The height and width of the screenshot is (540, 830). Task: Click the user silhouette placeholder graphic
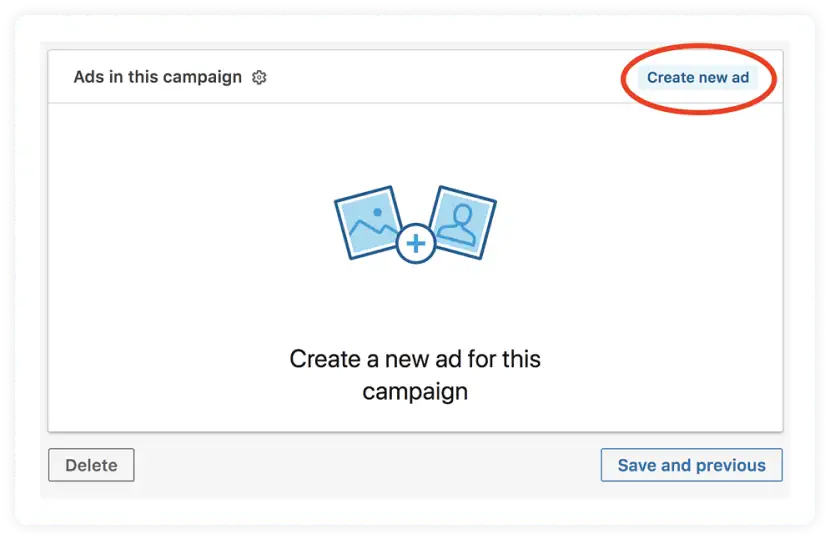coord(463,222)
